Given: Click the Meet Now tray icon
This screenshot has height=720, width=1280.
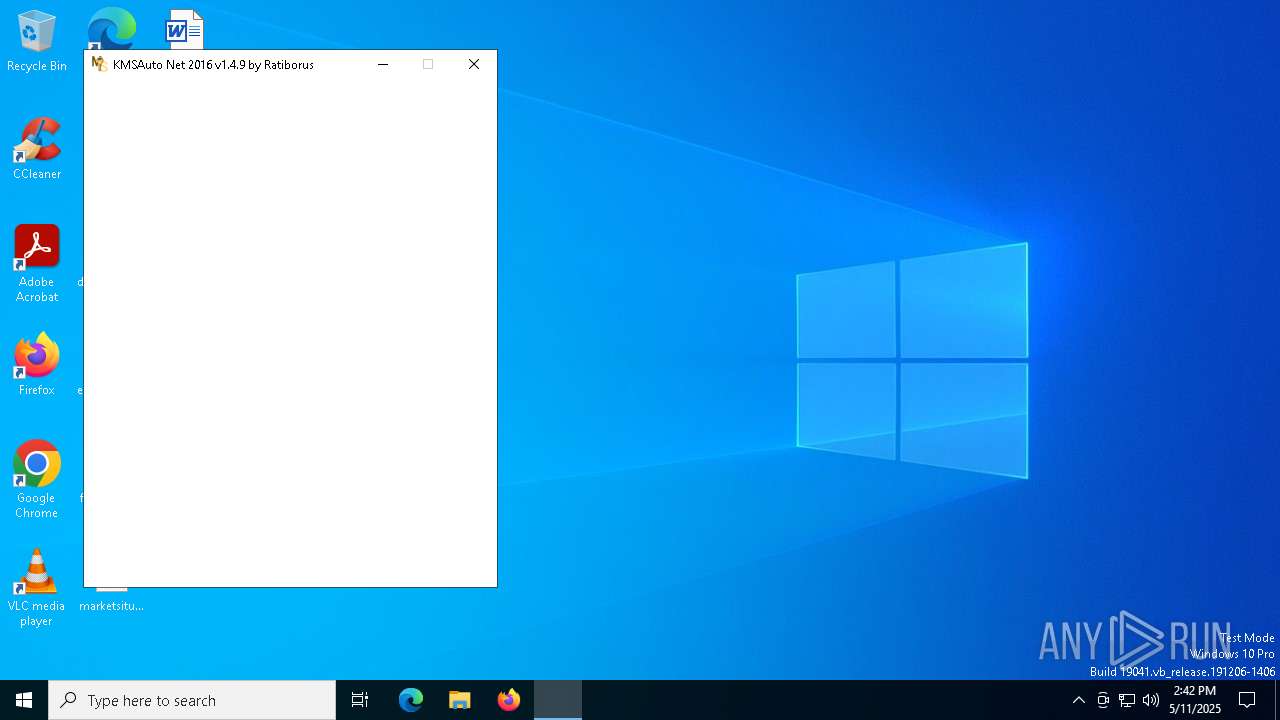Looking at the screenshot, I should coord(1103,700).
